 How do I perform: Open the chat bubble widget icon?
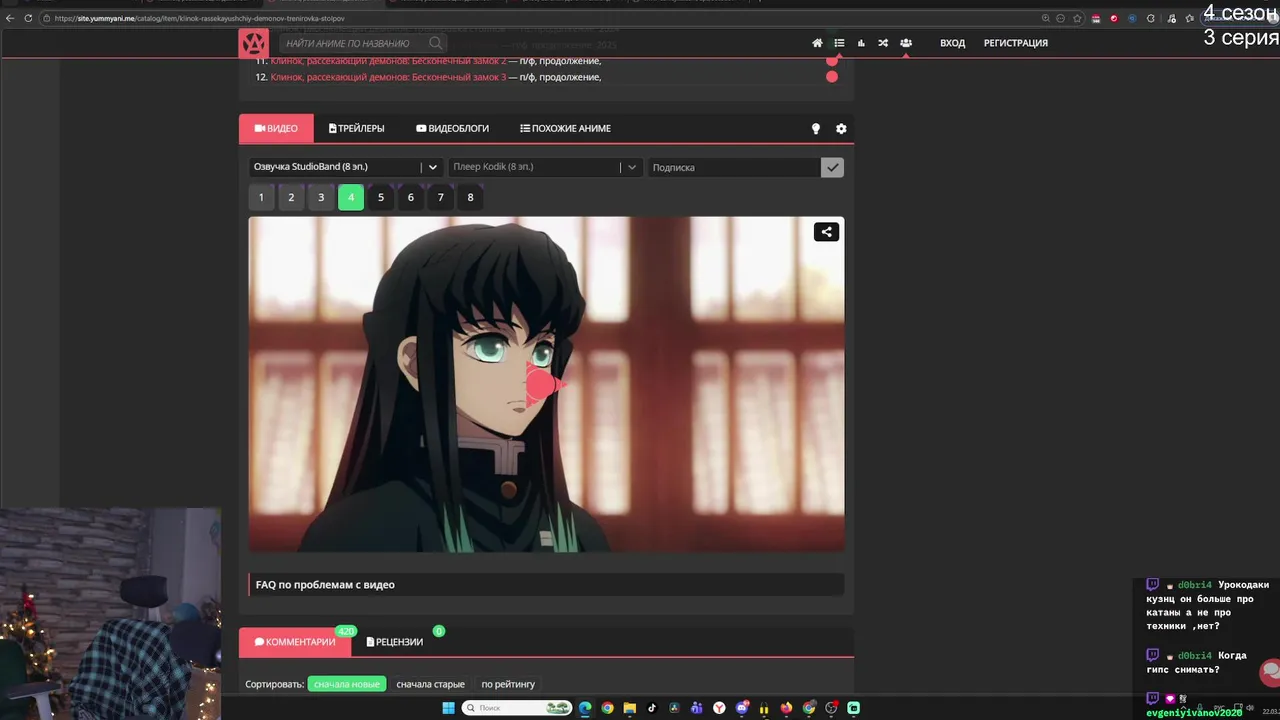[1270, 671]
